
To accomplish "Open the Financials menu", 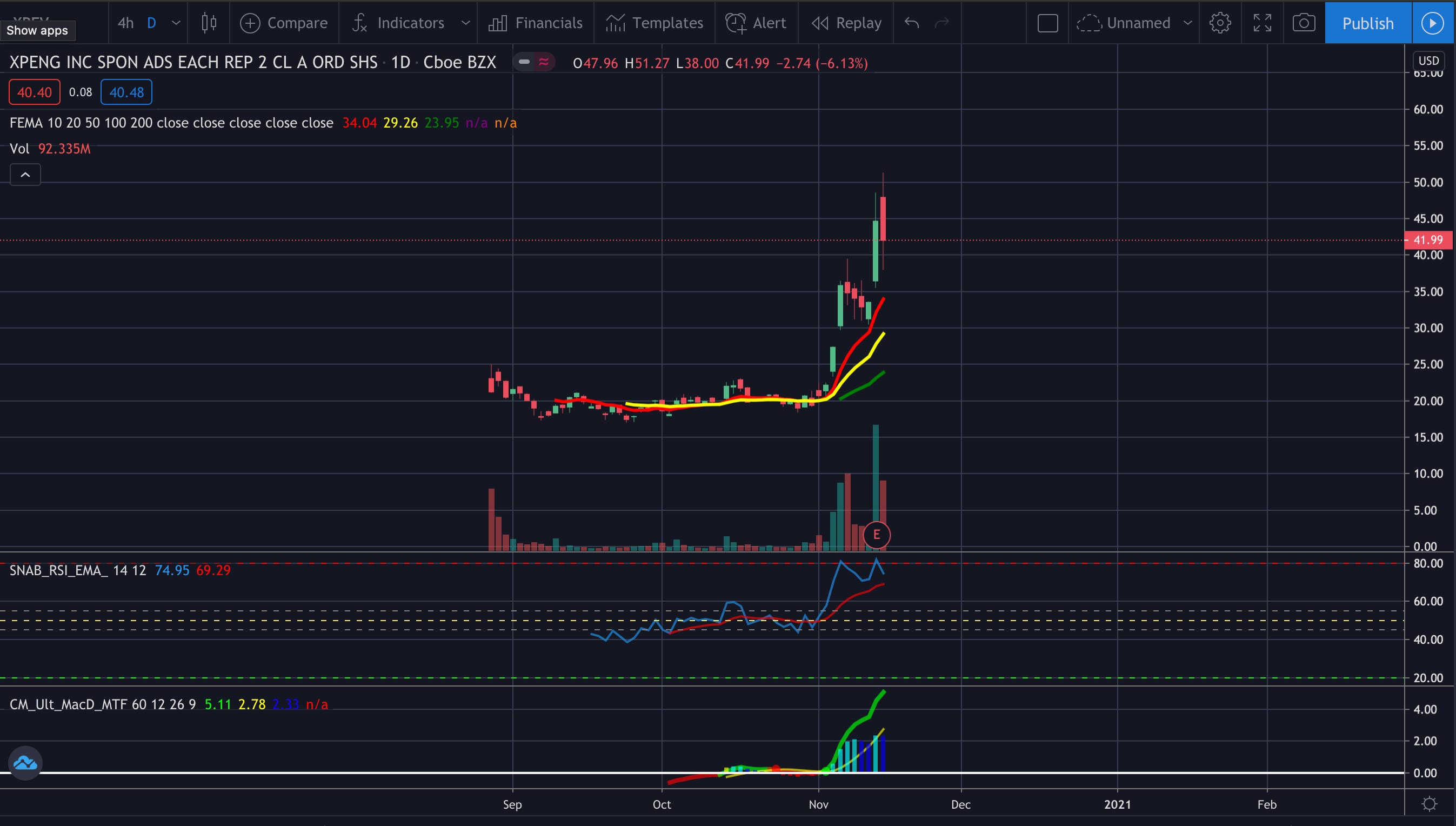I will [536, 23].
